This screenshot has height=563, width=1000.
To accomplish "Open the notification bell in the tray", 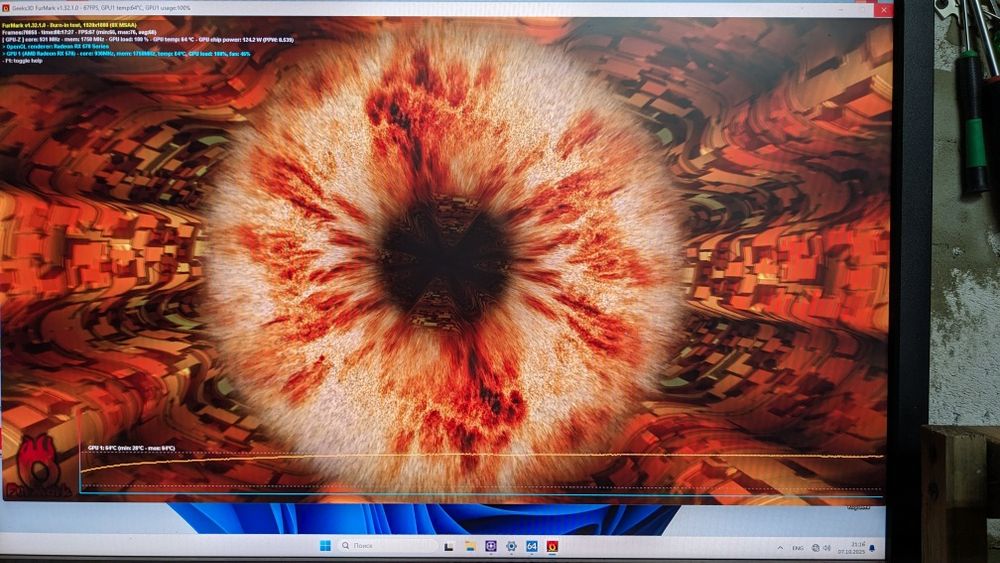I will (872, 548).
